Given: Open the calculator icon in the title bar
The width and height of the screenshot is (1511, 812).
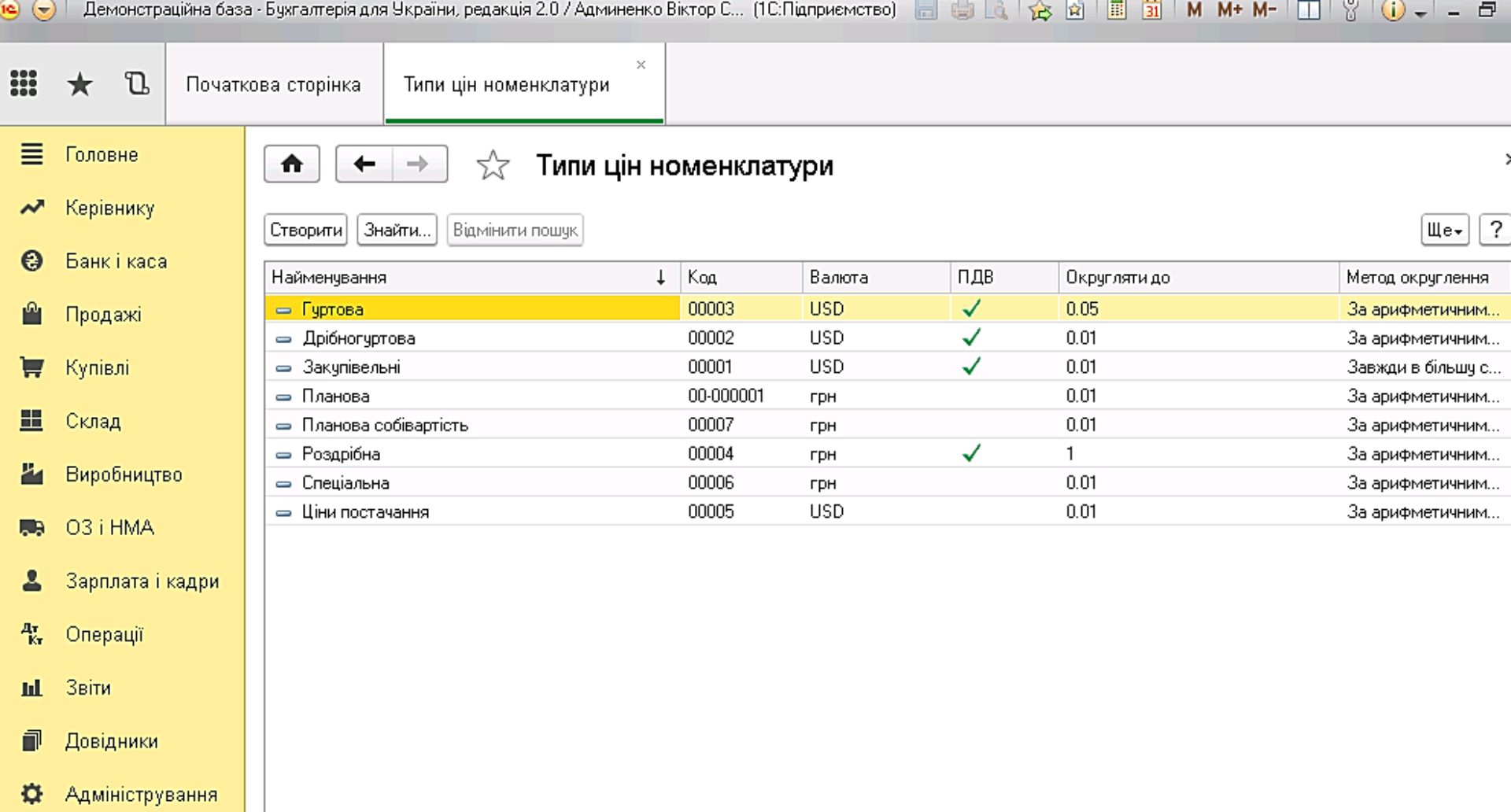Looking at the screenshot, I should 1116,10.
